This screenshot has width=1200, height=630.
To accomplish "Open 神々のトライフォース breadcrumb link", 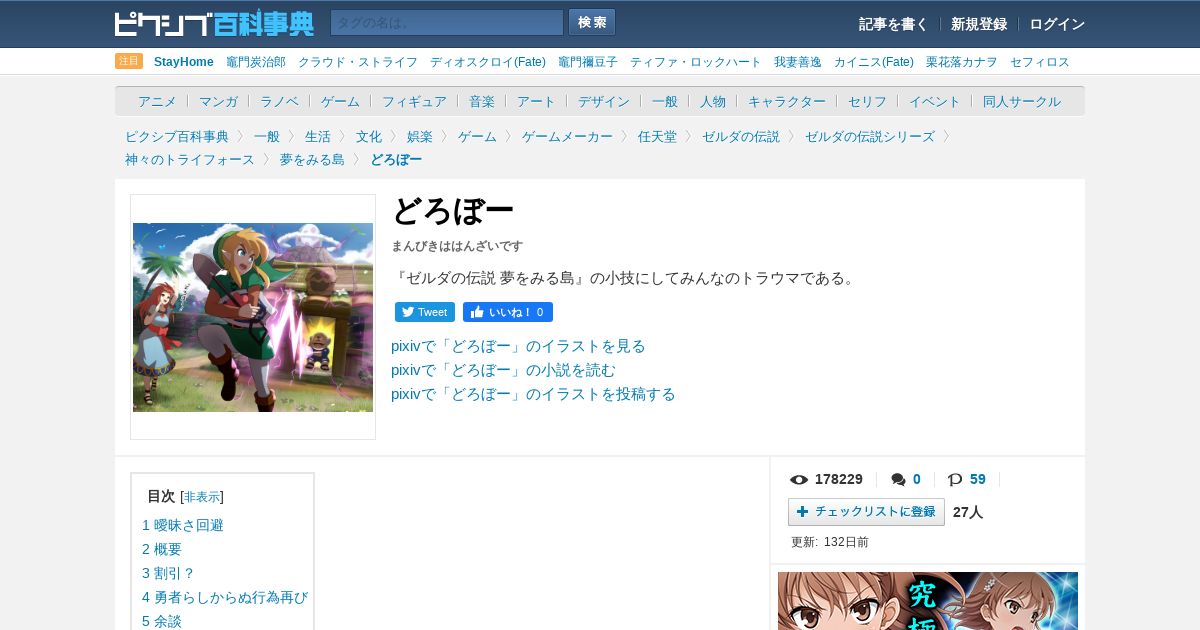I will pyautogui.click(x=190, y=159).
